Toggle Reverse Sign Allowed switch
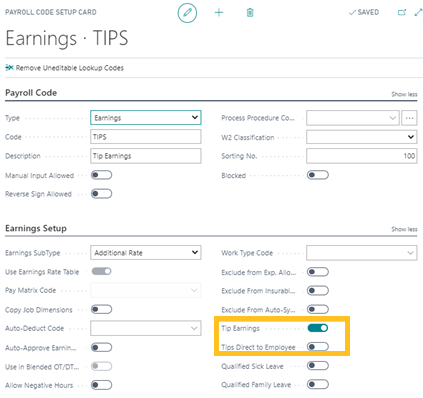The height and width of the screenshot is (398, 423). [x=101, y=194]
